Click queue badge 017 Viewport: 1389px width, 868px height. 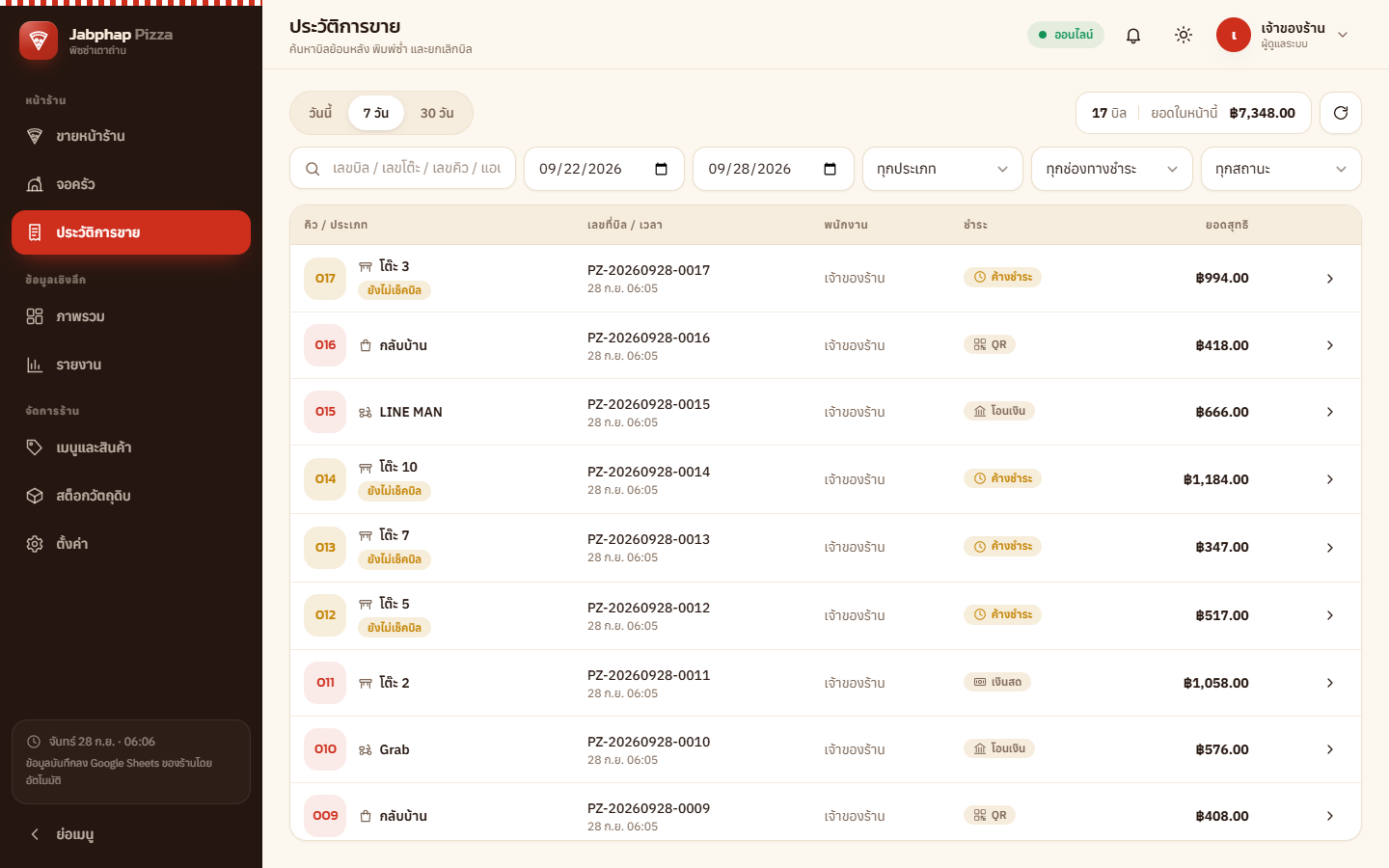(325, 279)
